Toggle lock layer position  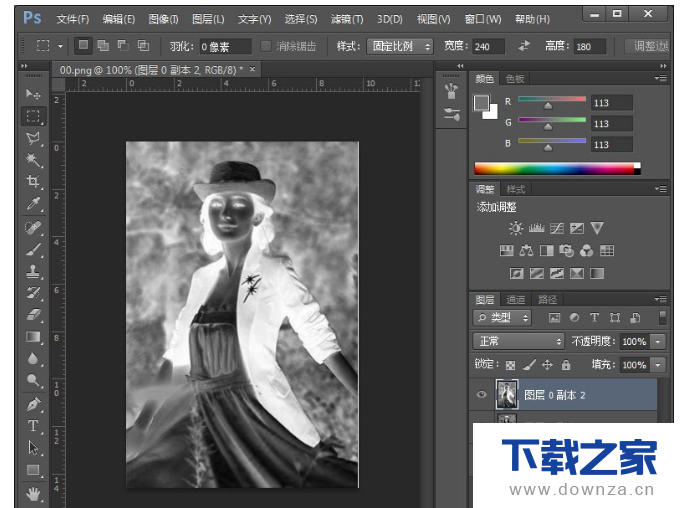click(547, 365)
